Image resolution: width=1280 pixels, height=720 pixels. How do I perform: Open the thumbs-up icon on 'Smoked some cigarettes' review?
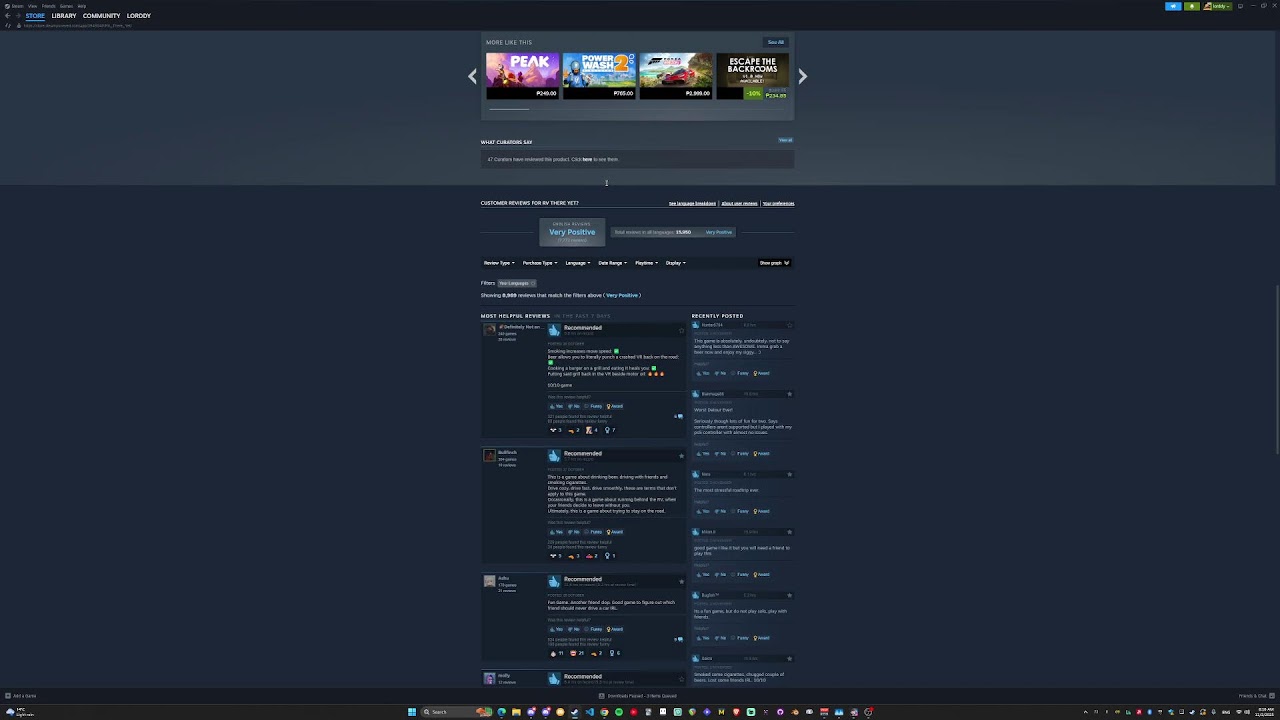696,658
